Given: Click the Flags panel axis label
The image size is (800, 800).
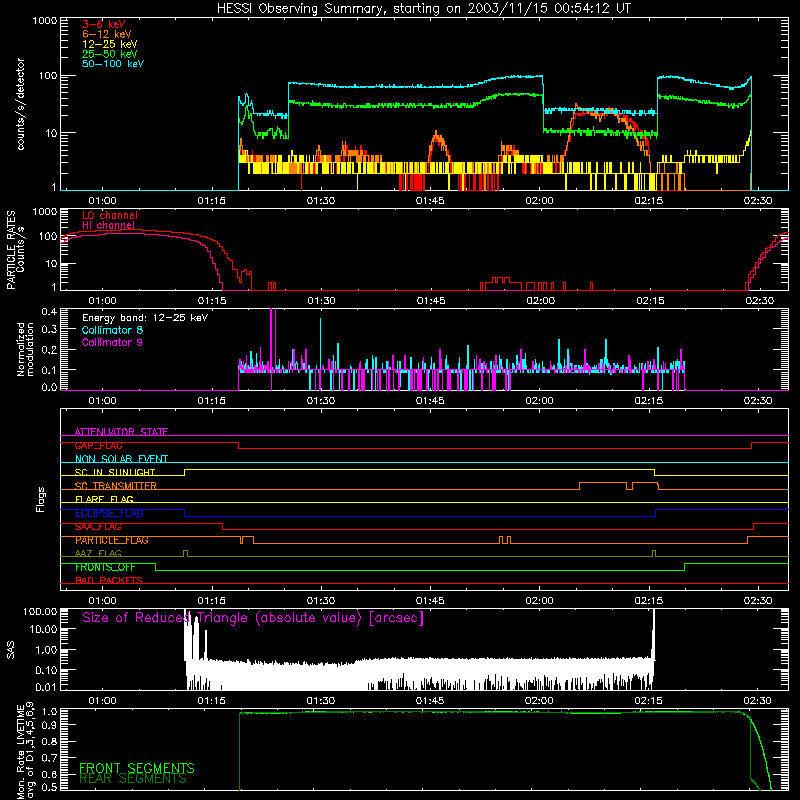Looking at the screenshot, I should [41, 499].
